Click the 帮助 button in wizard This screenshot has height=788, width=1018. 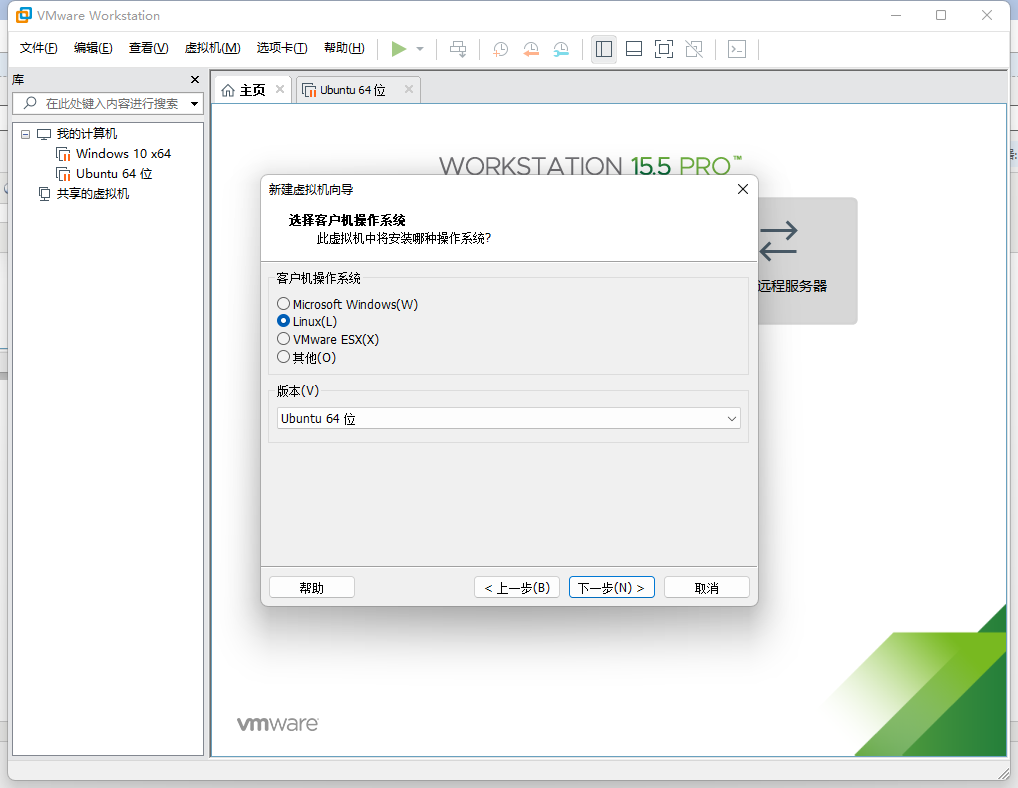[312, 587]
